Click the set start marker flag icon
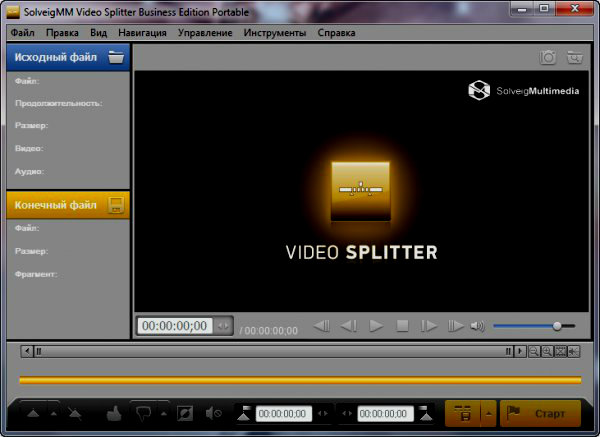This screenshot has width=600, height=437. (244, 413)
